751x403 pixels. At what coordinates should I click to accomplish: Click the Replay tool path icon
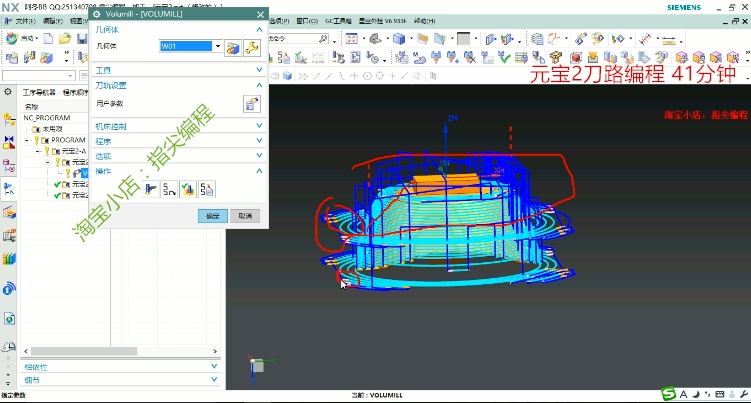pyautogui.click(x=169, y=189)
